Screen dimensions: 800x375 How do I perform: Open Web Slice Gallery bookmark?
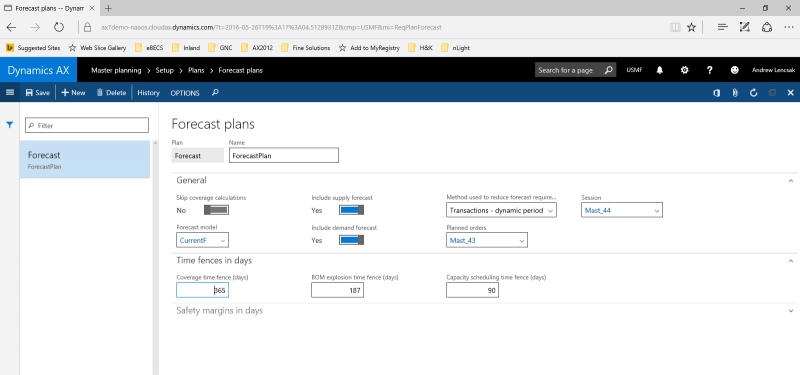[x=97, y=48]
